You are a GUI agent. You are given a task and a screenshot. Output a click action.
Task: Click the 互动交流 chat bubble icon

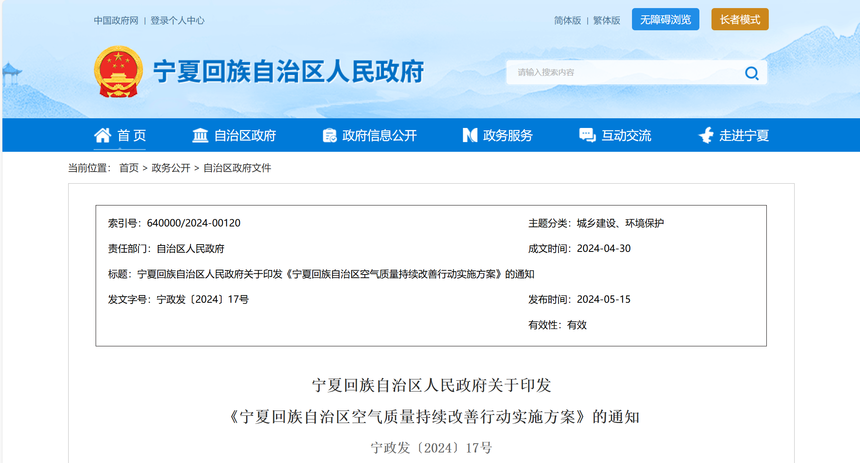[587, 136]
